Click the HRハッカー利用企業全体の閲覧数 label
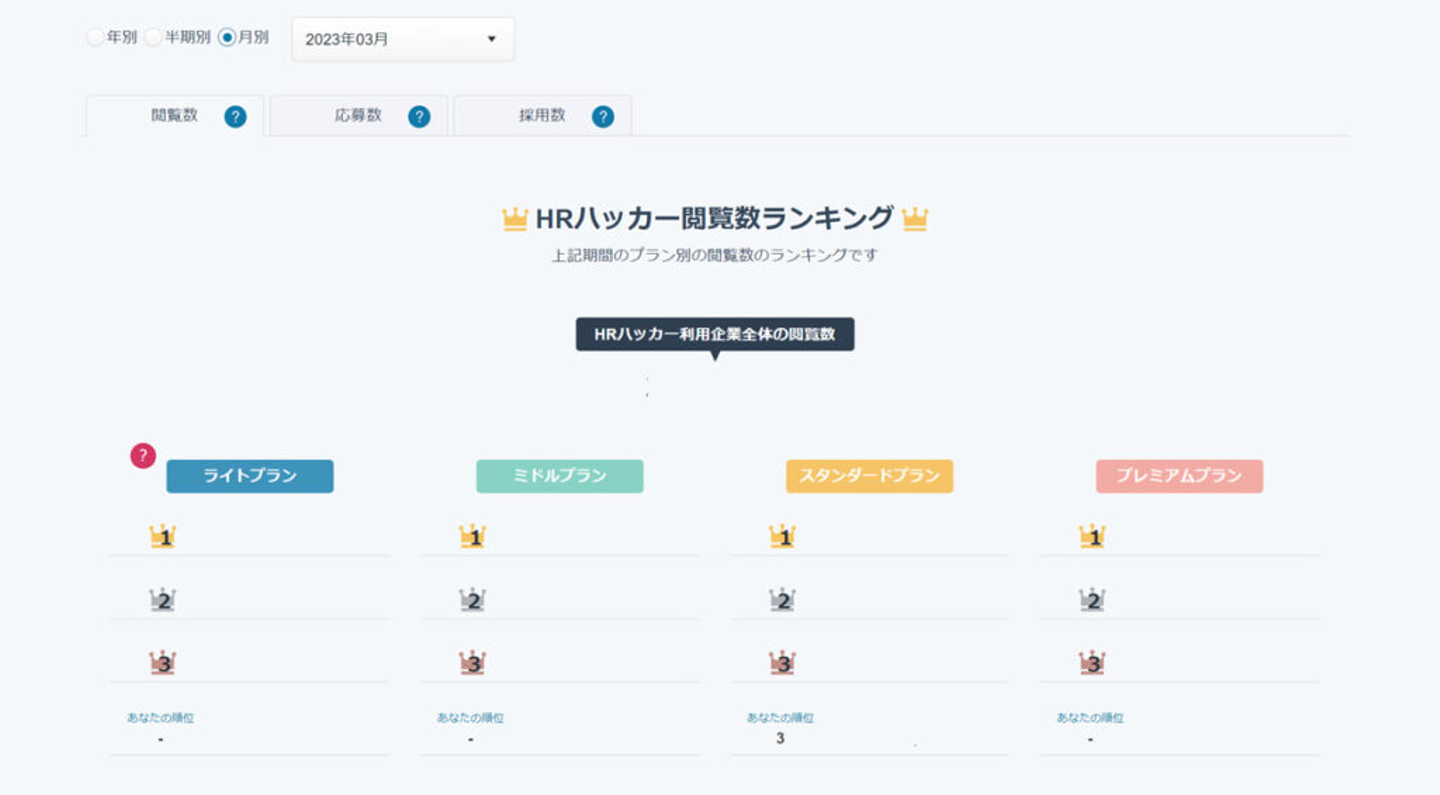 click(715, 334)
